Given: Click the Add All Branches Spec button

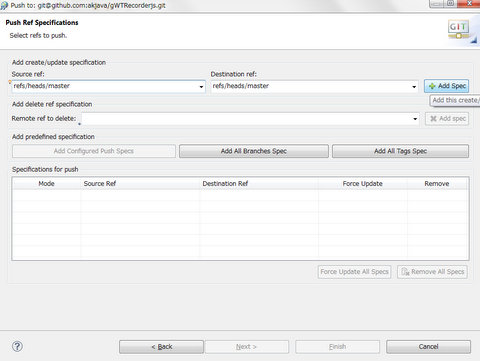Looking at the screenshot, I should click(x=254, y=151).
